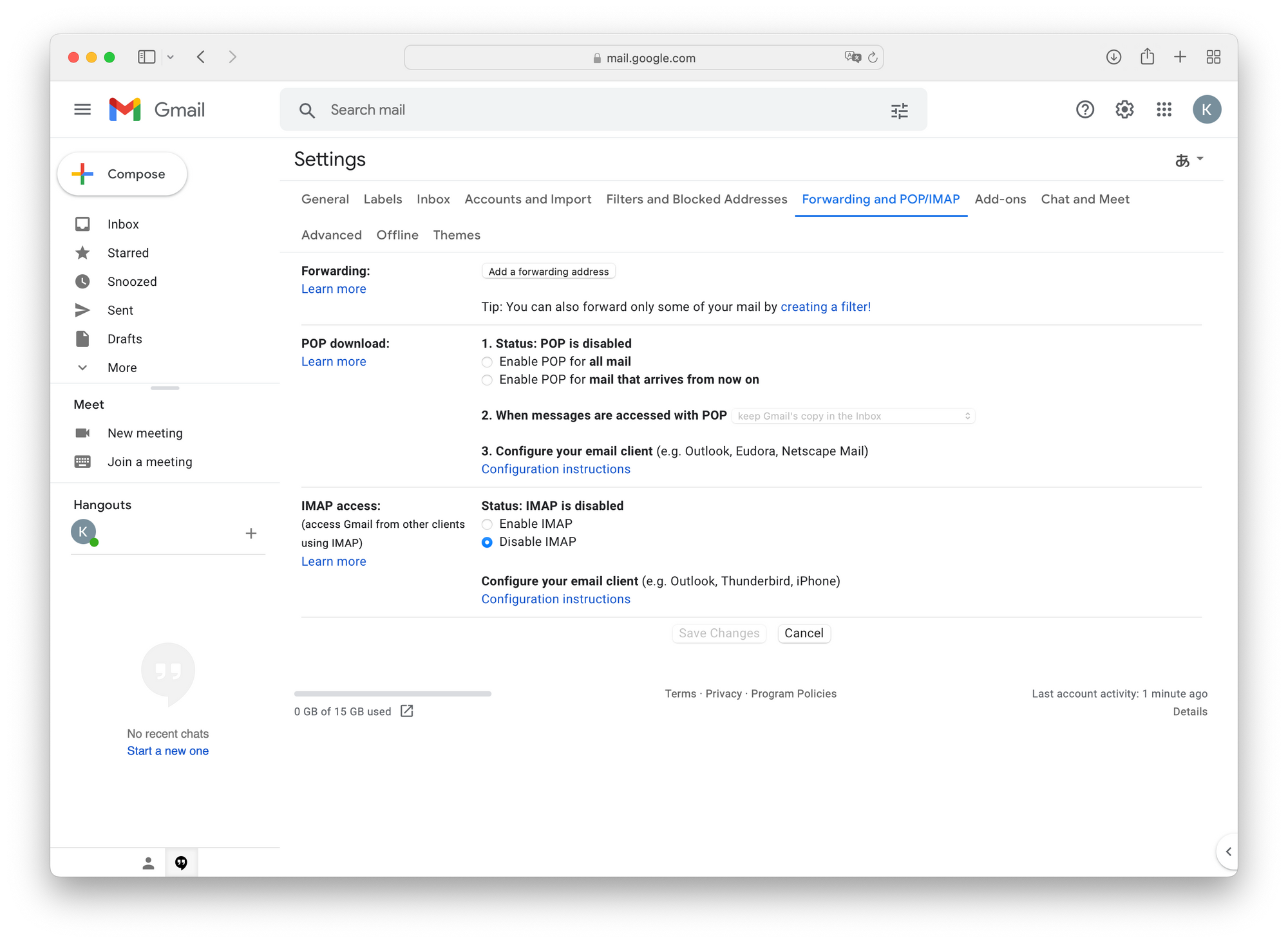Image resolution: width=1288 pixels, height=943 pixels.
Task: Open the input tools language dropdown arrow
Action: coord(1200,158)
